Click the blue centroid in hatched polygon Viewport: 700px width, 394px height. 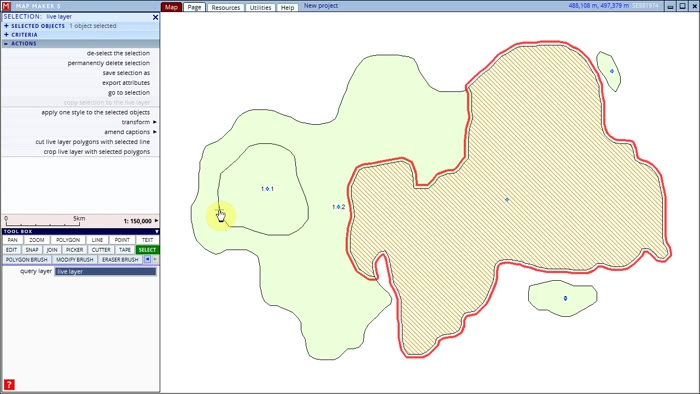tap(507, 199)
